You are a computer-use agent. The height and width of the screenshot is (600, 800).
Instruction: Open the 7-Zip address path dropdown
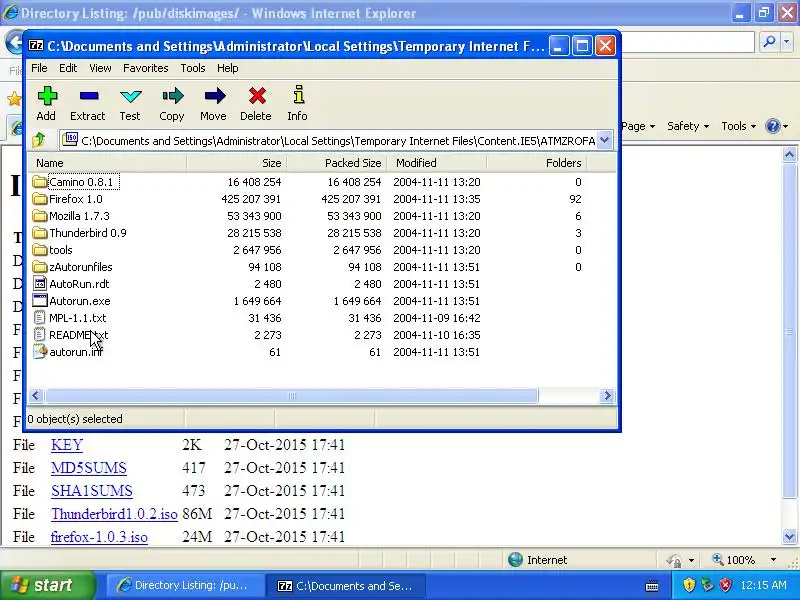click(605, 140)
